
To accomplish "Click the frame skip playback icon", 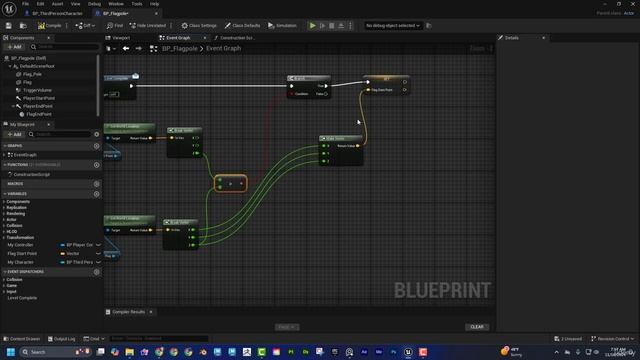I will click(x=322, y=26).
